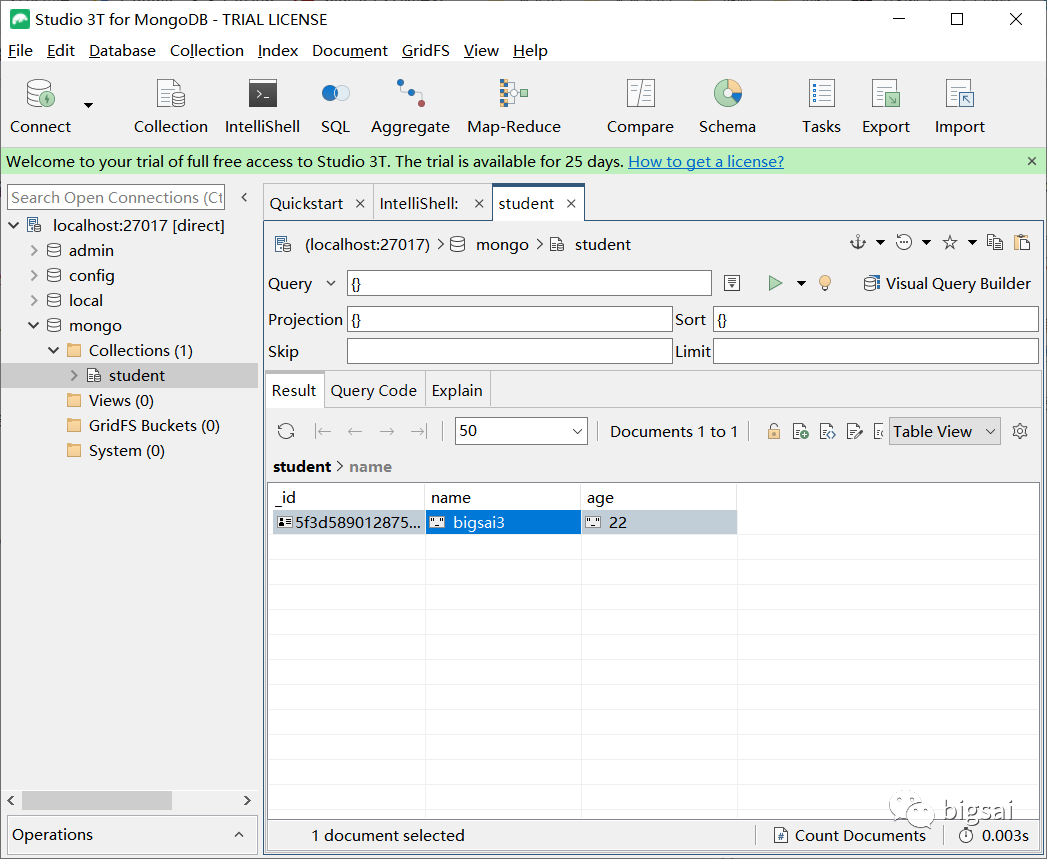The image size is (1047, 859).
Task: Open the Map-Reduce tool
Action: coord(513,107)
